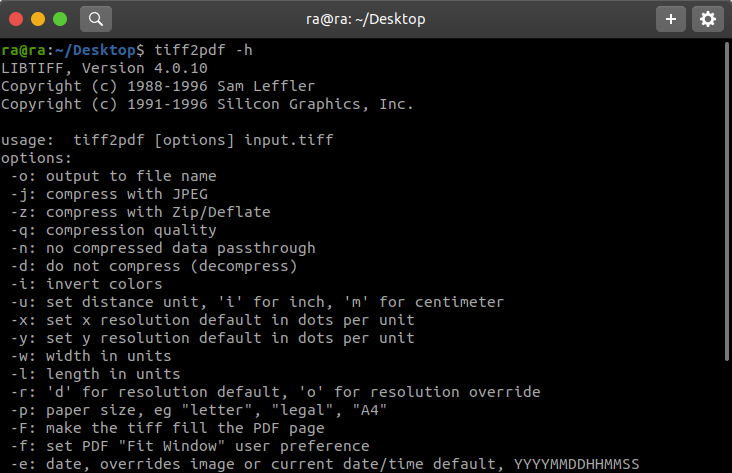Click the window title "ra@ra: ~/Desktop"

click(x=365, y=18)
